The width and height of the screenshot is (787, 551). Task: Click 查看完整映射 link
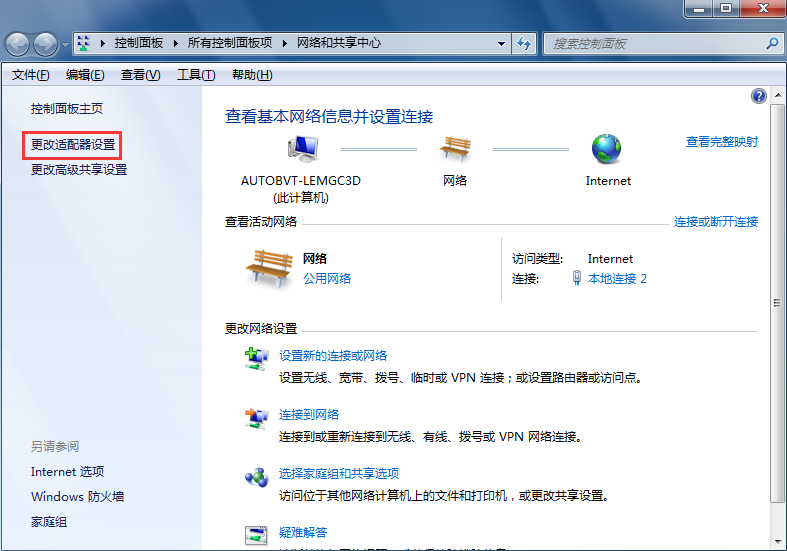[x=721, y=142]
